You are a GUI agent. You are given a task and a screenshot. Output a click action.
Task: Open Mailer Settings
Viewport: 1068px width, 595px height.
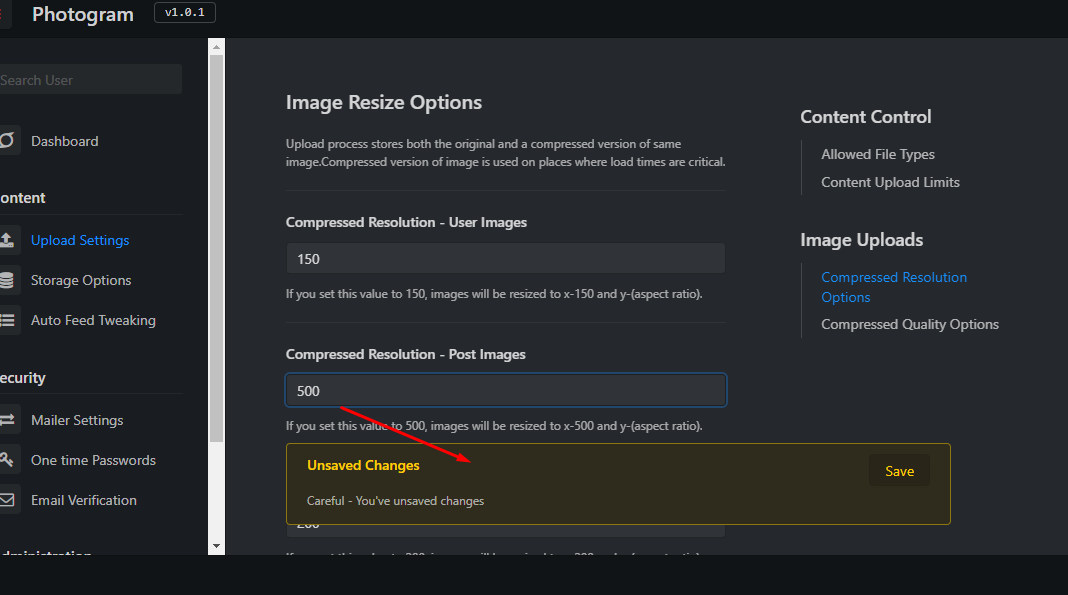click(x=77, y=420)
